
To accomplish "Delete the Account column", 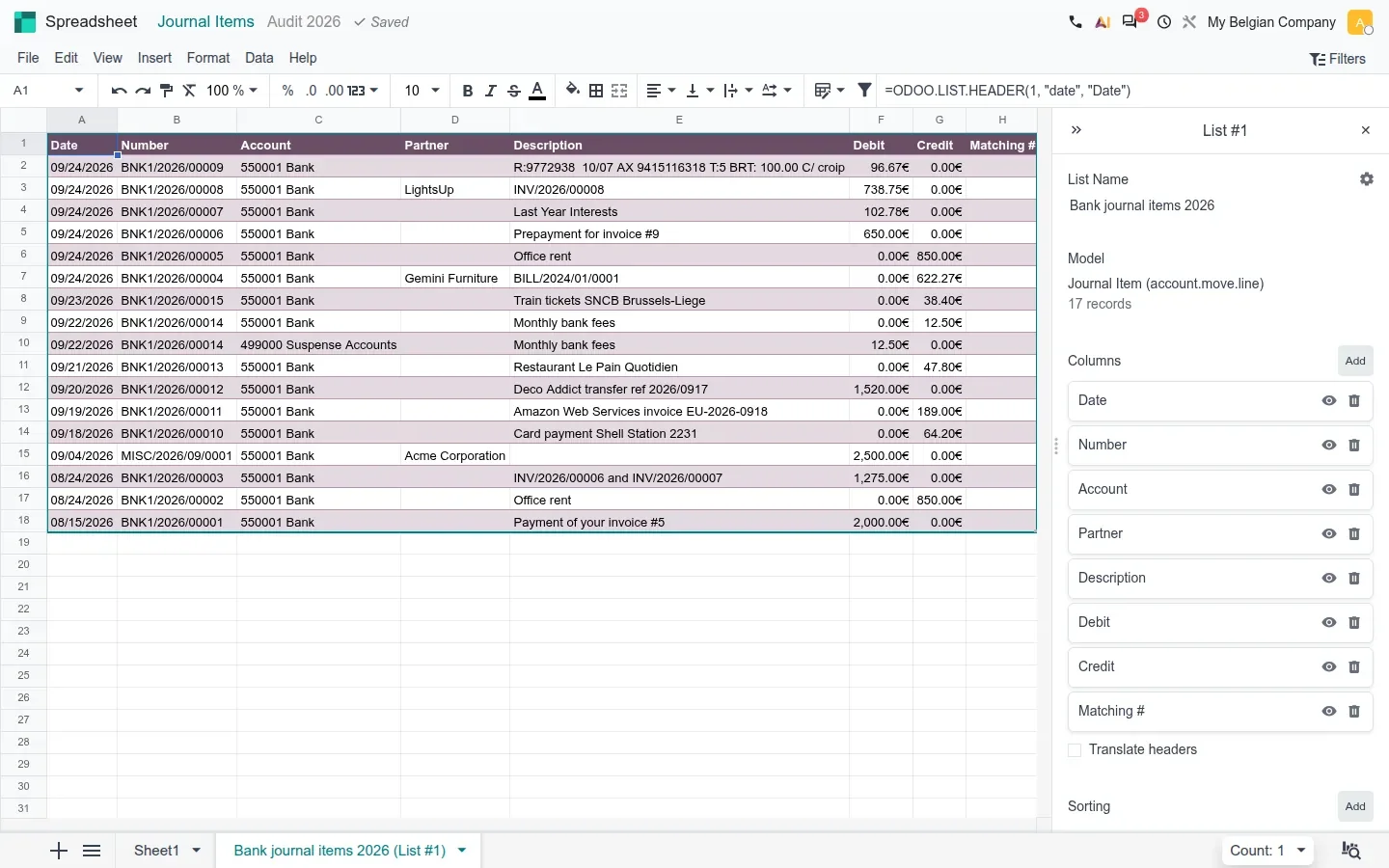I will 1354,490.
